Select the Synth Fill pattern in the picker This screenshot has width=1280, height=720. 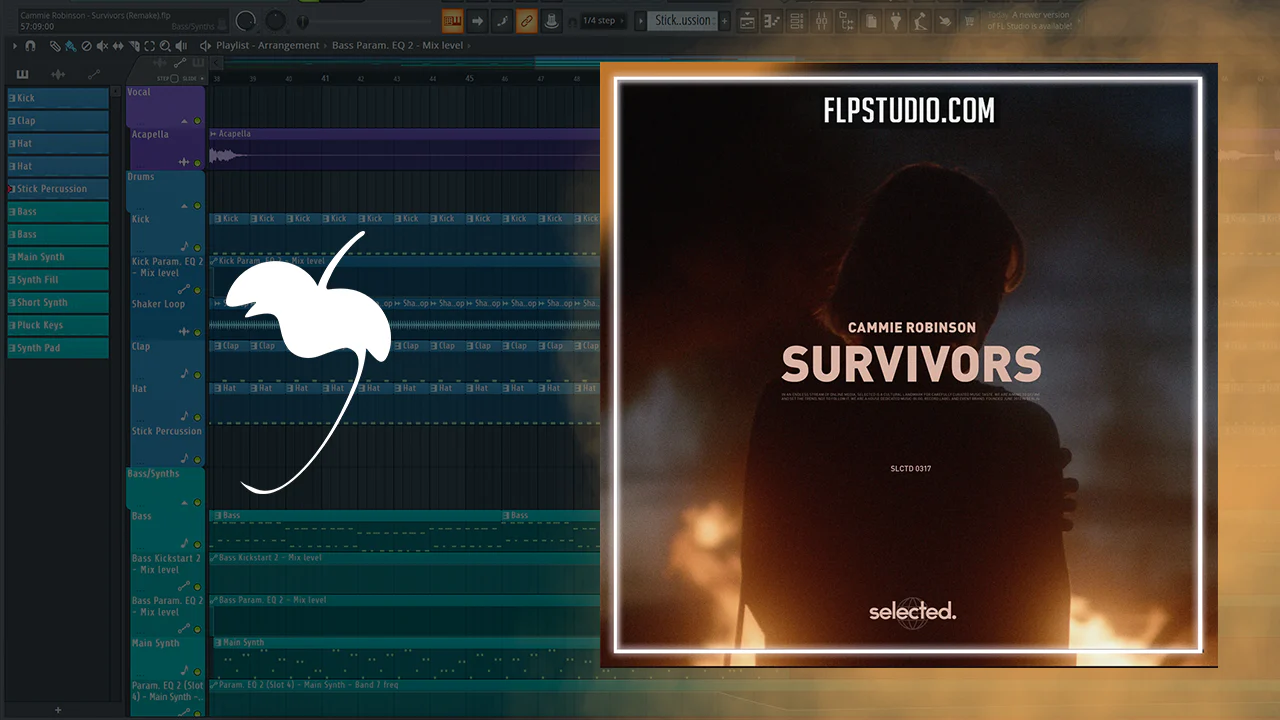pyautogui.click(x=58, y=280)
